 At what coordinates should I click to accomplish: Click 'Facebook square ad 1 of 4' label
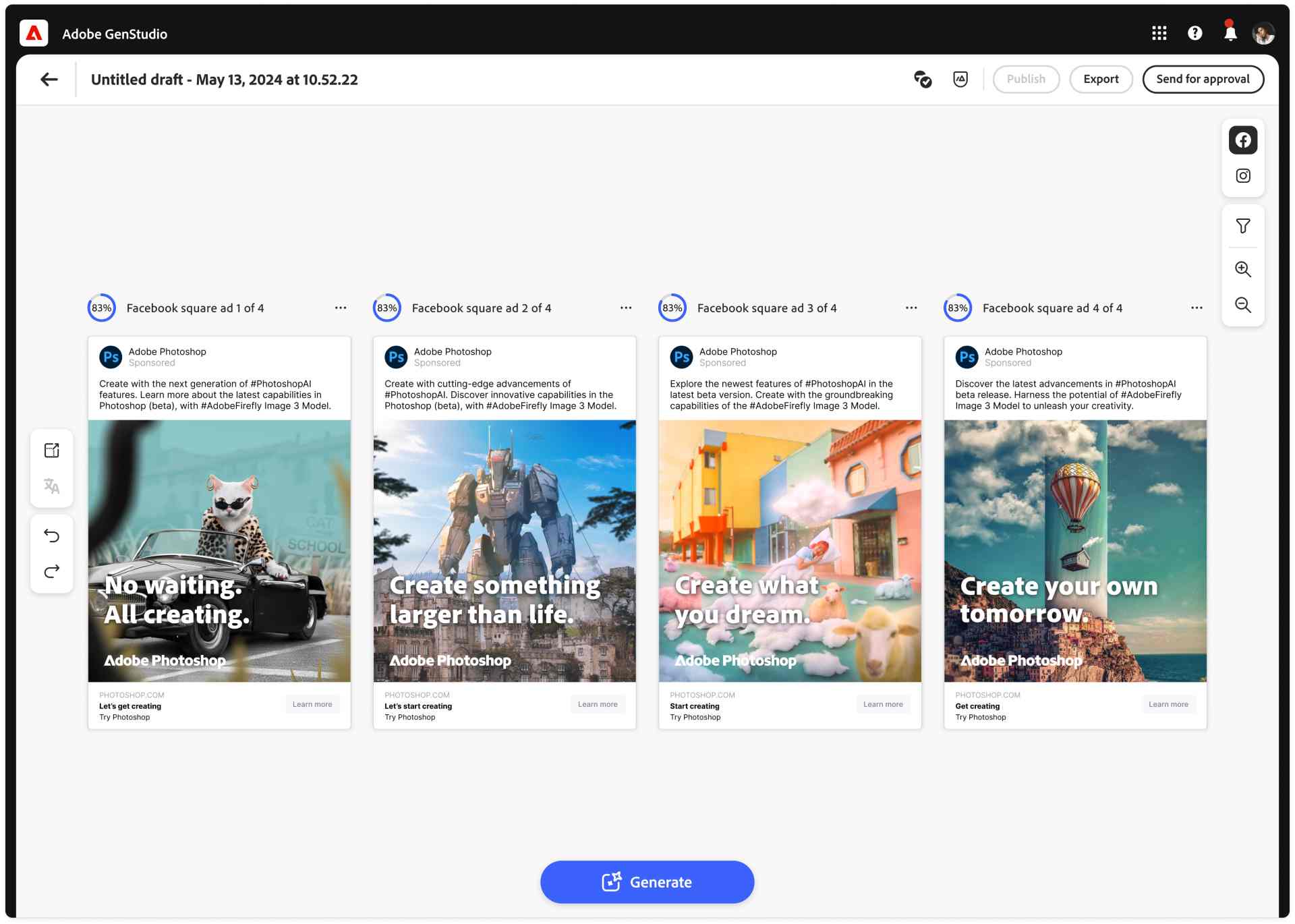[196, 308]
